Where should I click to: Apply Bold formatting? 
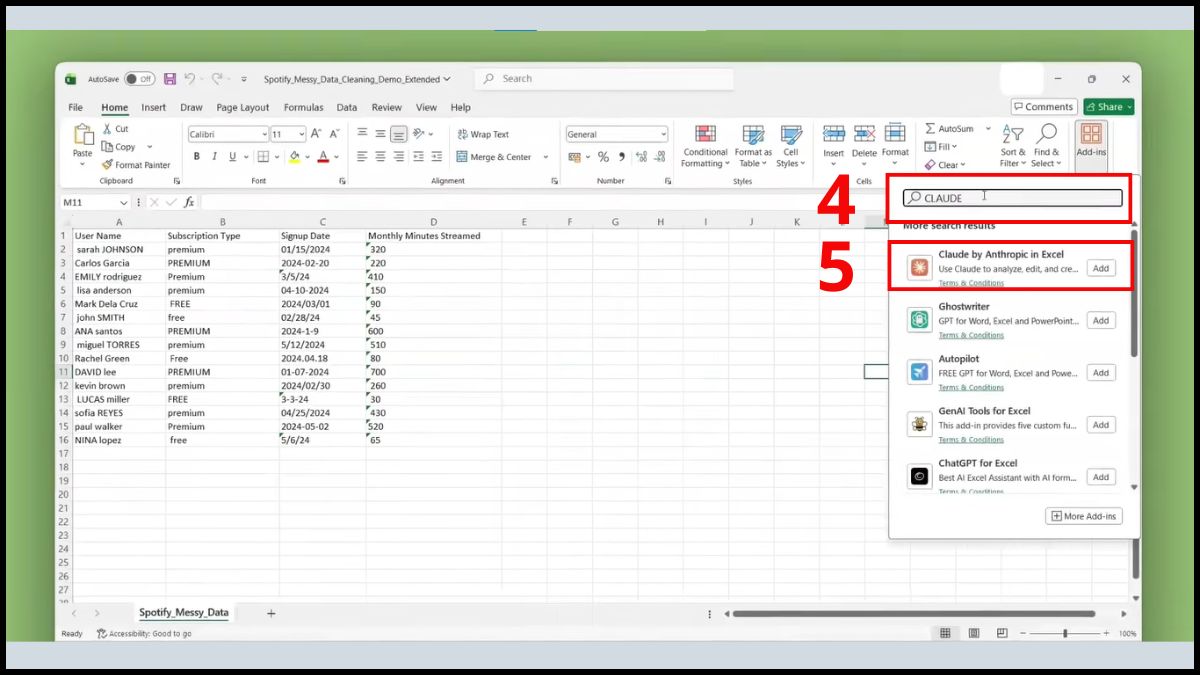point(197,157)
